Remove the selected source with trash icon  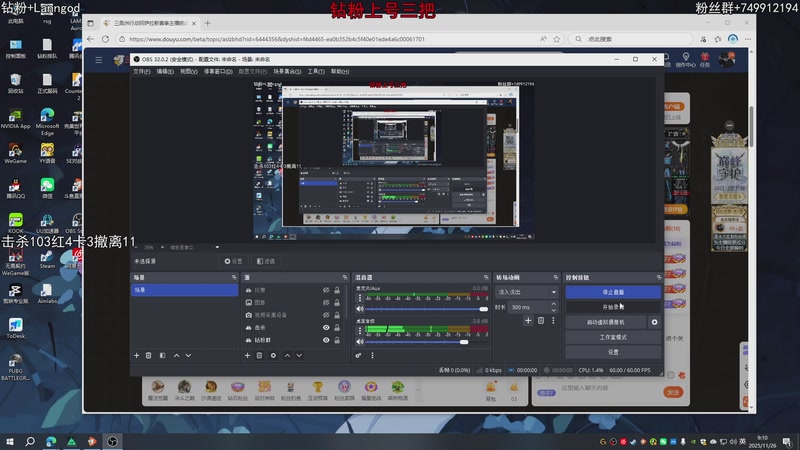pyautogui.click(x=259, y=355)
